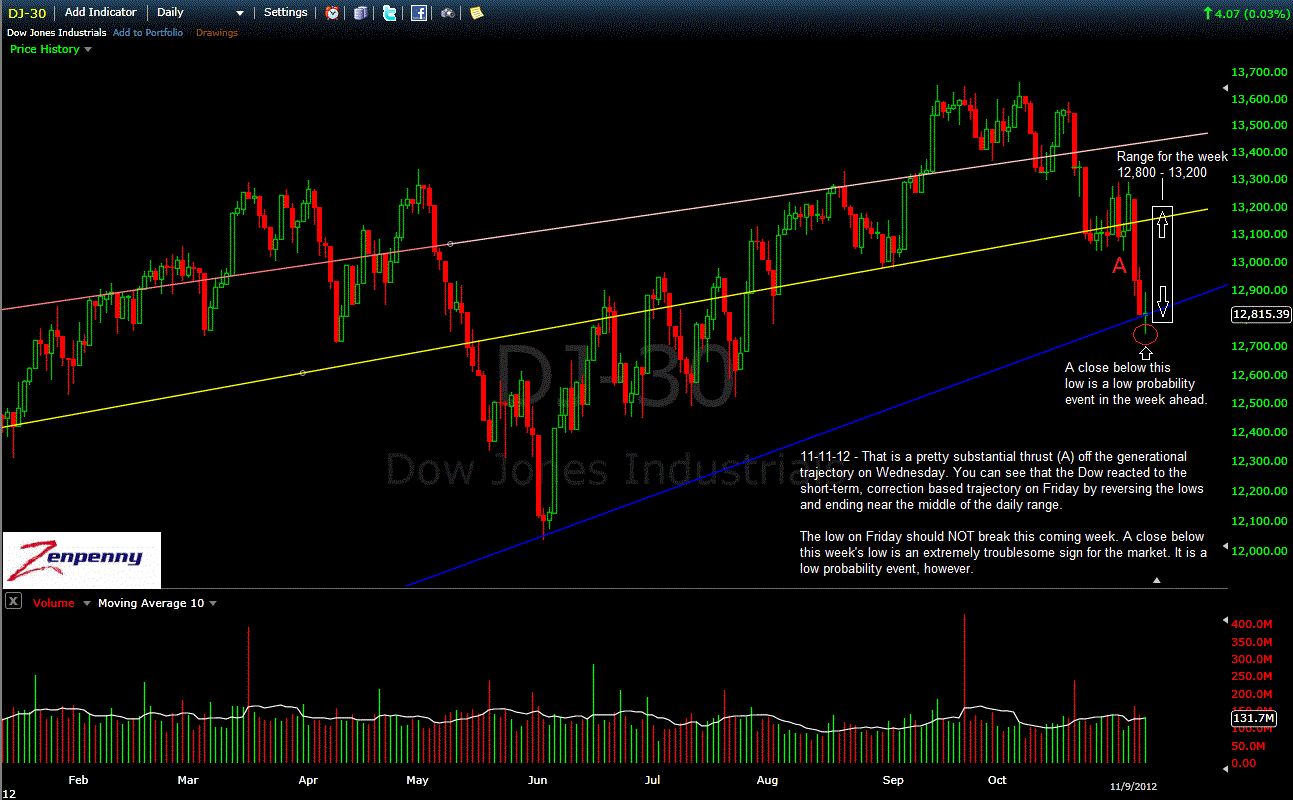
Task: Click the scale arrow beside volume 0.00
Action: 1226,768
